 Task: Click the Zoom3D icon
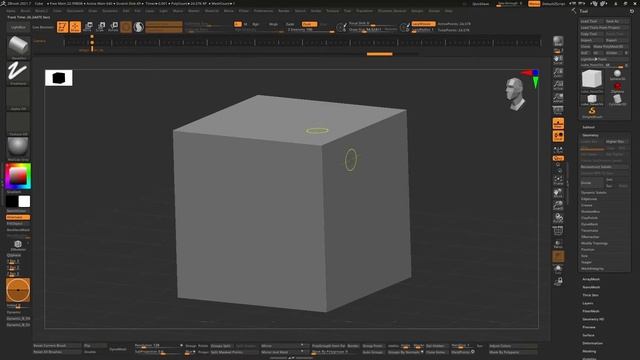pos(558,205)
